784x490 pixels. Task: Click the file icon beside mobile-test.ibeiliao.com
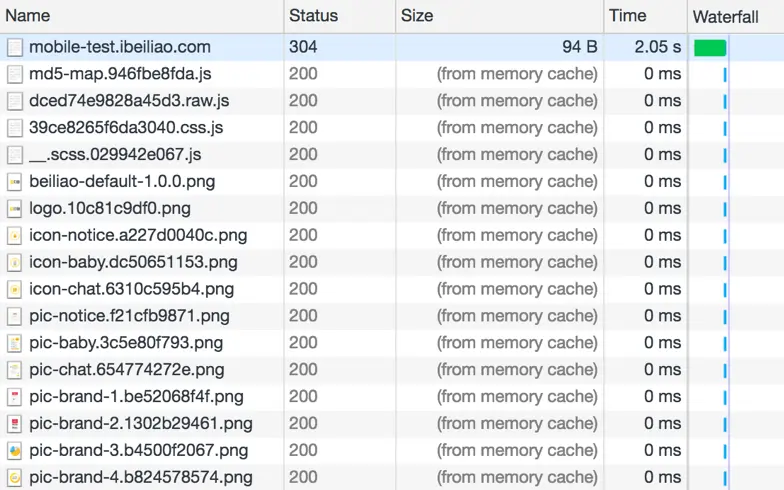point(14,48)
